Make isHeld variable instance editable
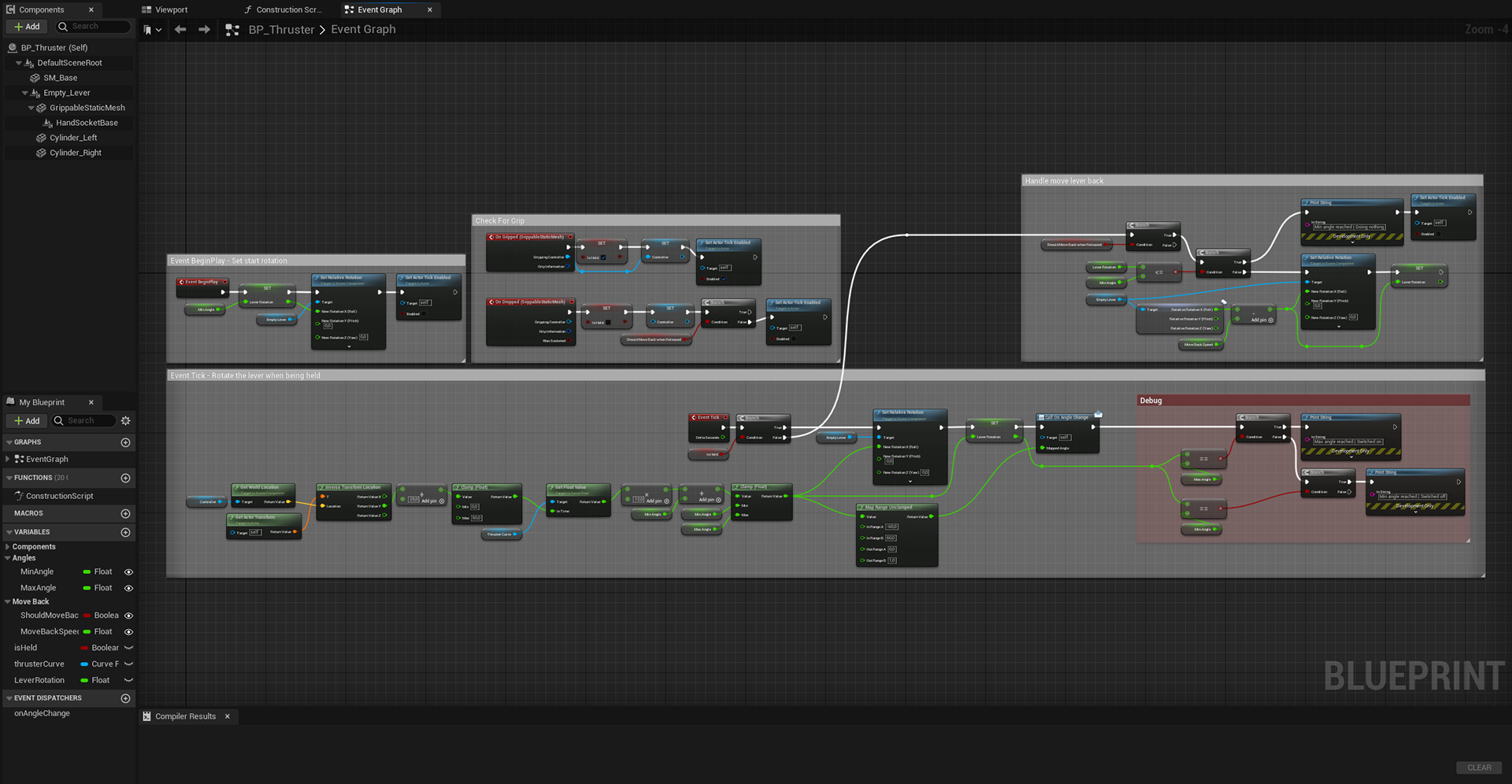Screen dimensions: 1512x784 (x=128, y=648)
